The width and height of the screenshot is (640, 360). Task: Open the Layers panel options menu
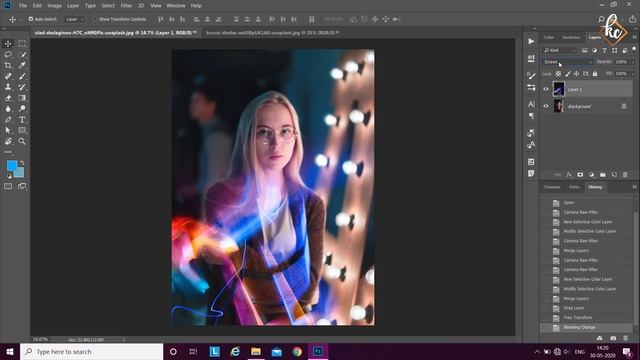(x=634, y=37)
